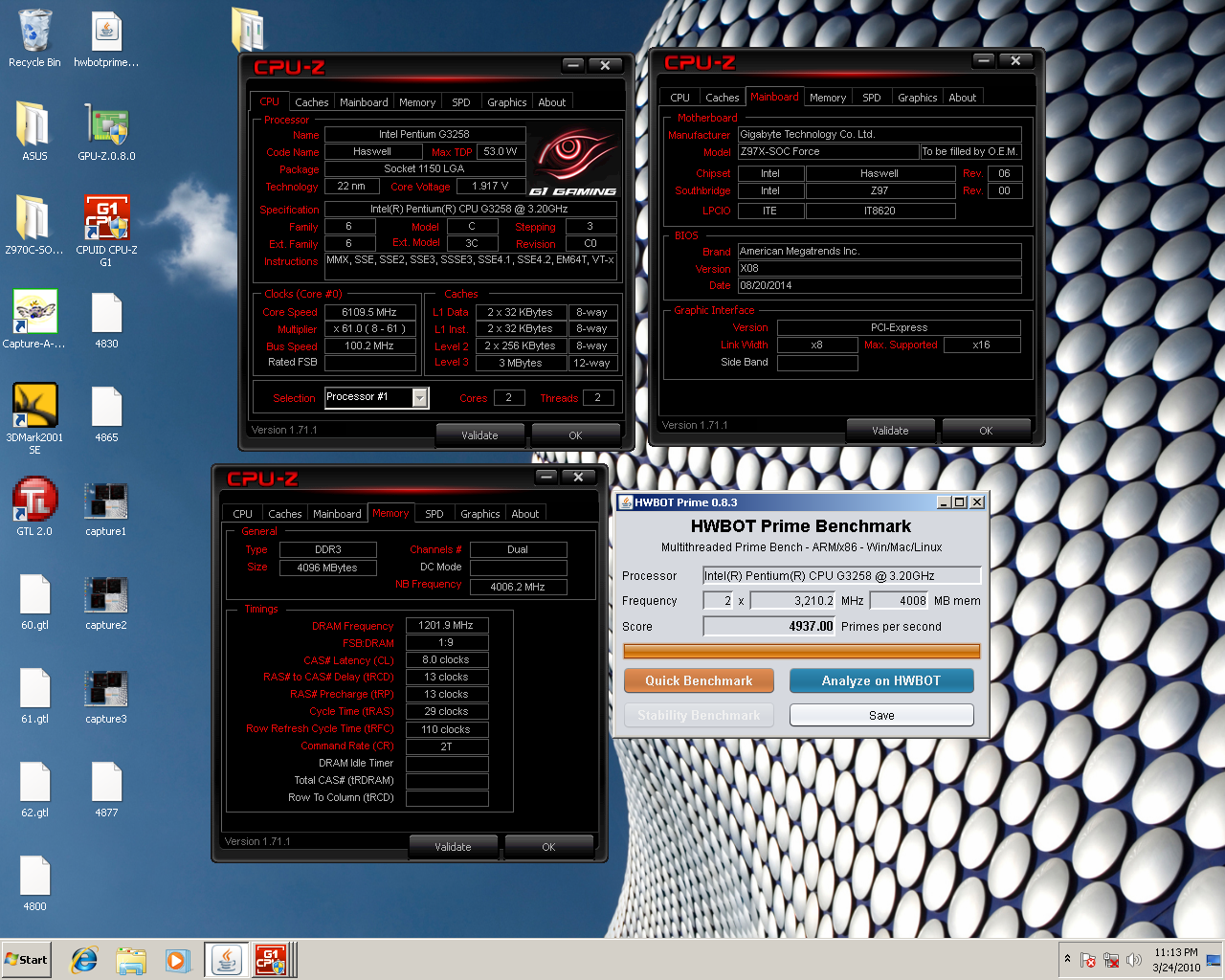Click OK in Memory CPU-Z window
The width and height of the screenshot is (1225, 980).
click(x=548, y=847)
